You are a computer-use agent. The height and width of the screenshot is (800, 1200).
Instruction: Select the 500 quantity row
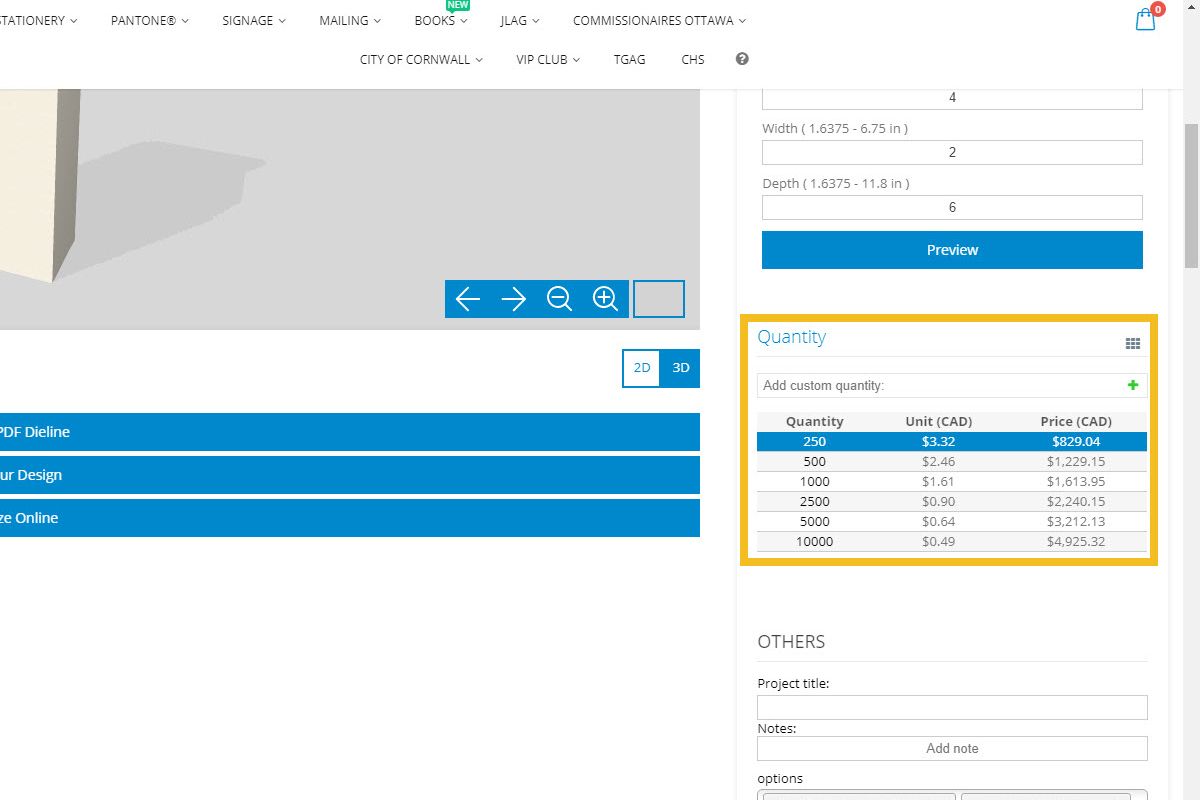tap(951, 461)
